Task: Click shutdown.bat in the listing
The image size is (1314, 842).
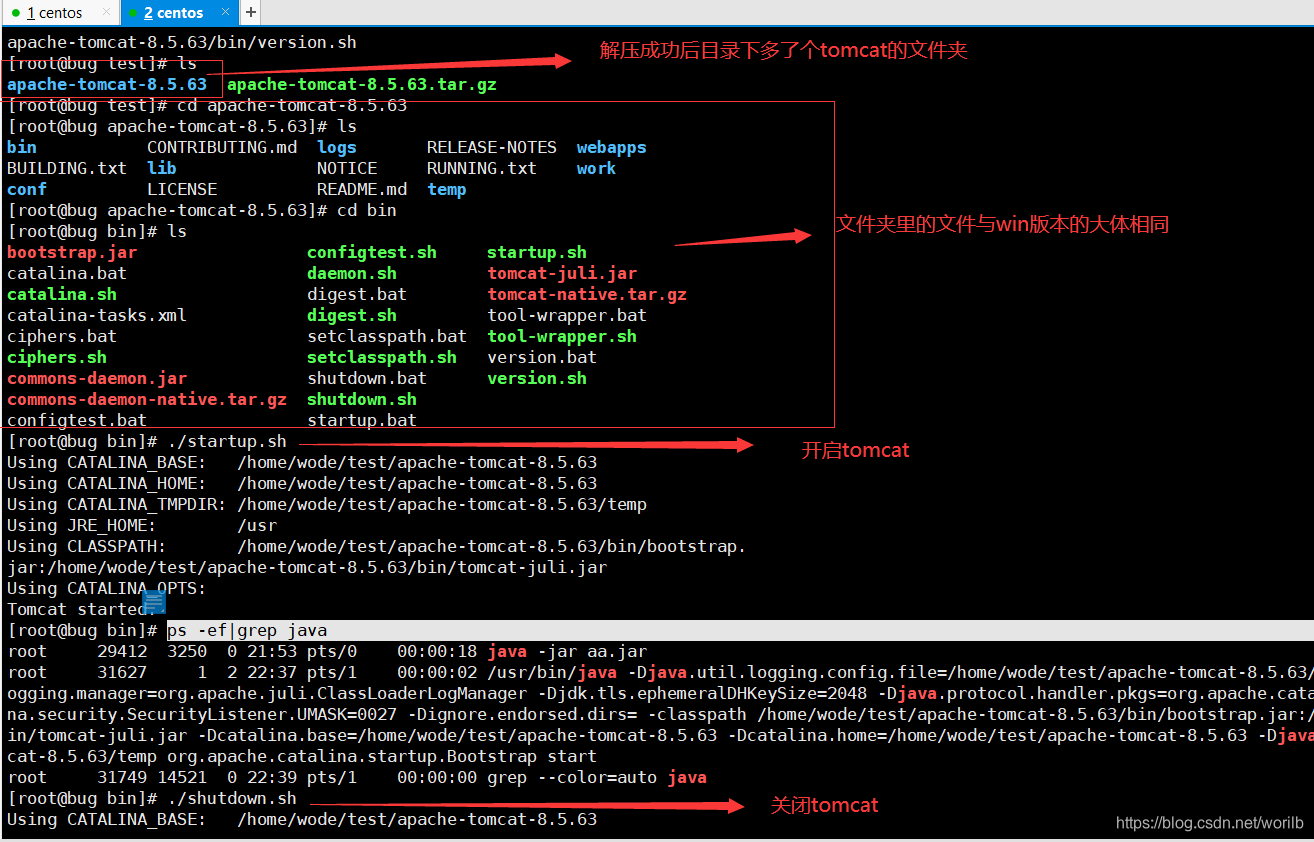Action: (x=367, y=378)
